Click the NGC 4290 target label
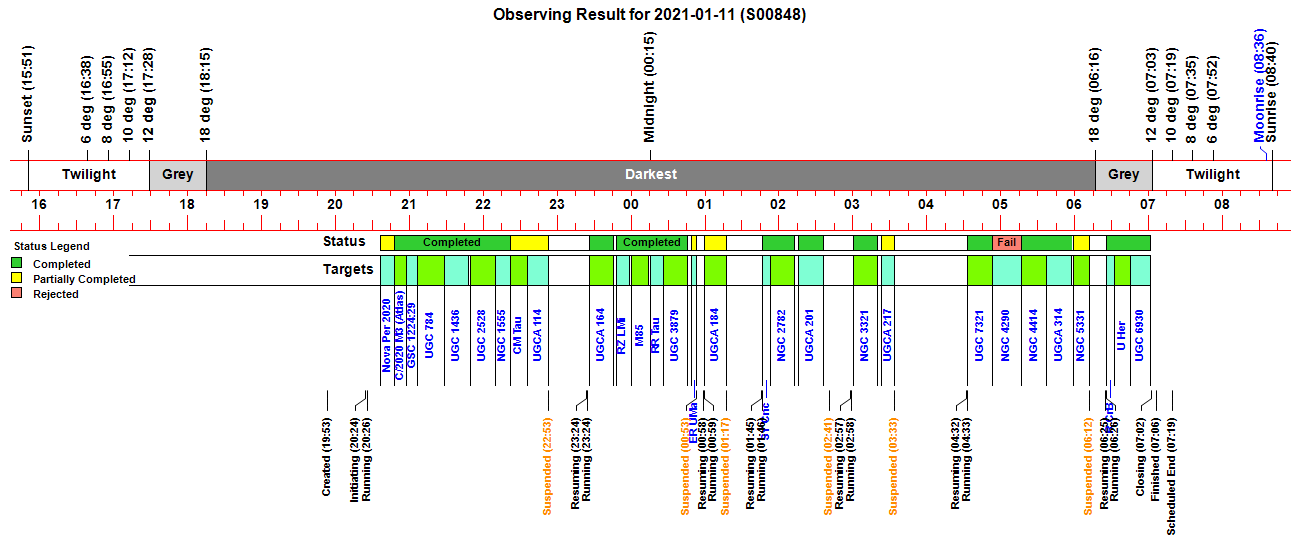1300x560 pixels. [1006, 334]
